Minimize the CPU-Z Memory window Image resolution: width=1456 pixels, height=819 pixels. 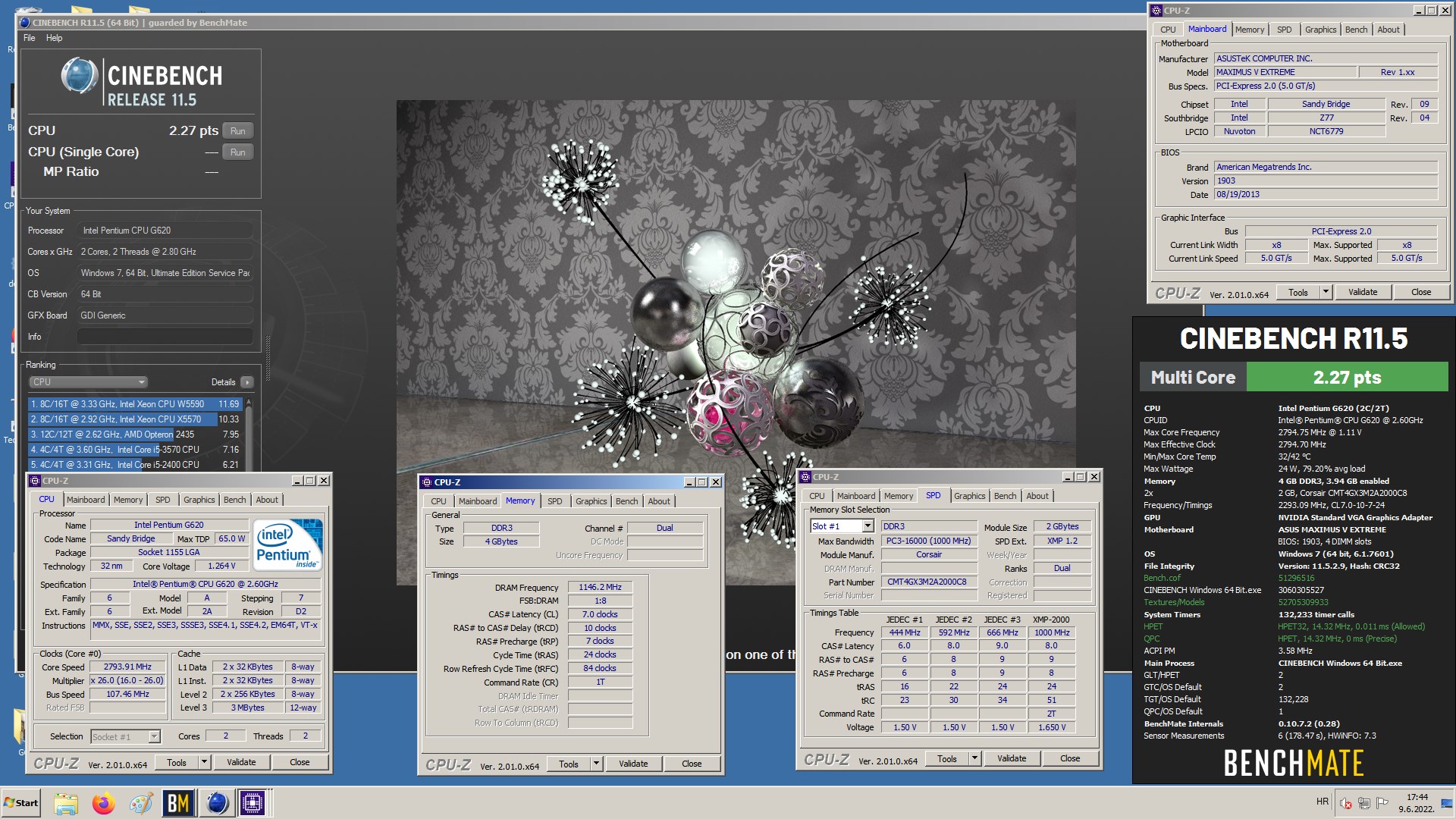coord(689,482)
